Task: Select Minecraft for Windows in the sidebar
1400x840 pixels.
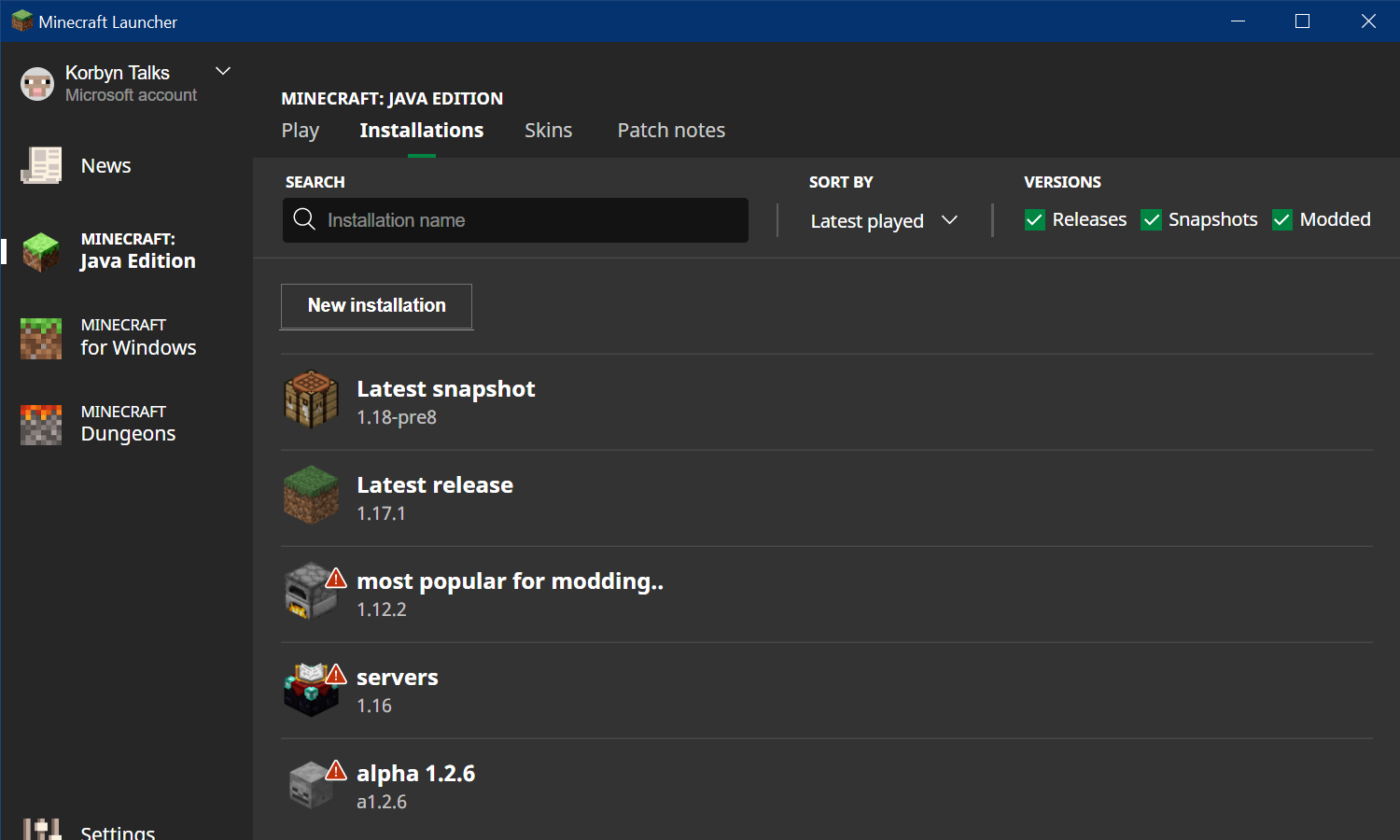Action: click(x=137, y=338)
